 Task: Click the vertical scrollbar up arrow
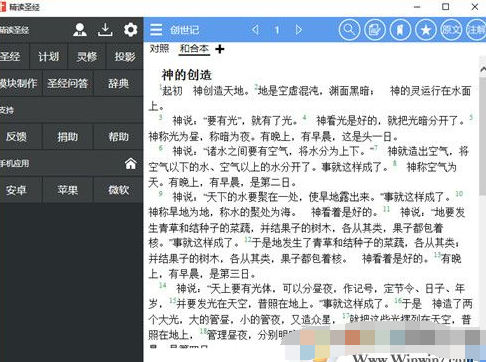pos(483,69)
